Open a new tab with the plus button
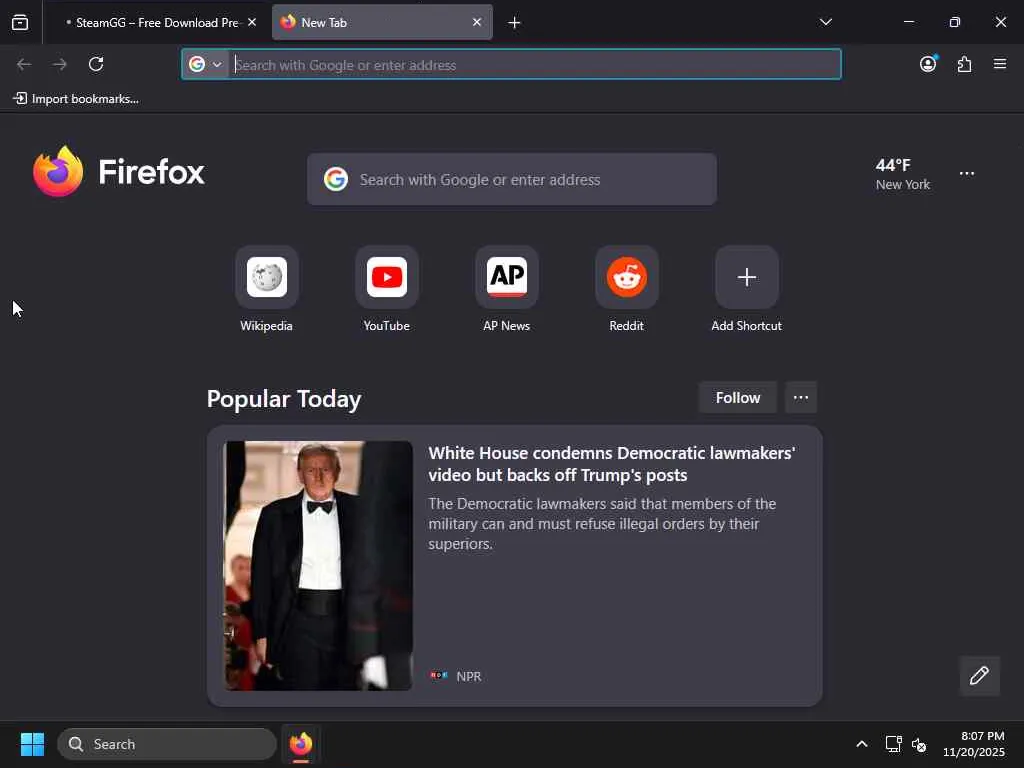This screenshot has width=1024, height=768. (x=514, y=23)
